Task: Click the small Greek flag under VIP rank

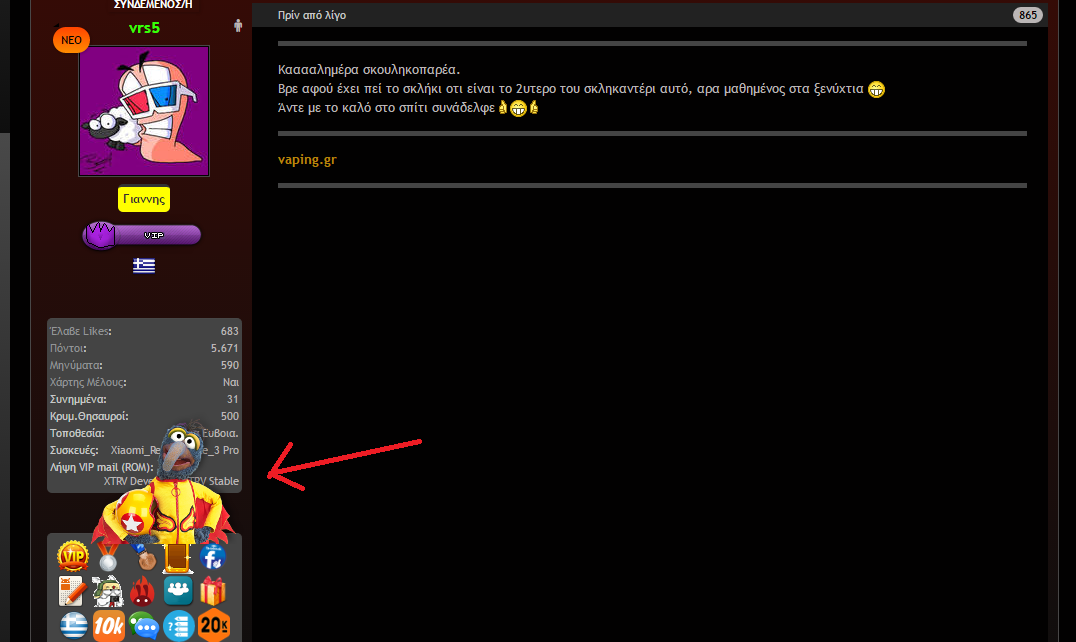Action: coord(144,265)
